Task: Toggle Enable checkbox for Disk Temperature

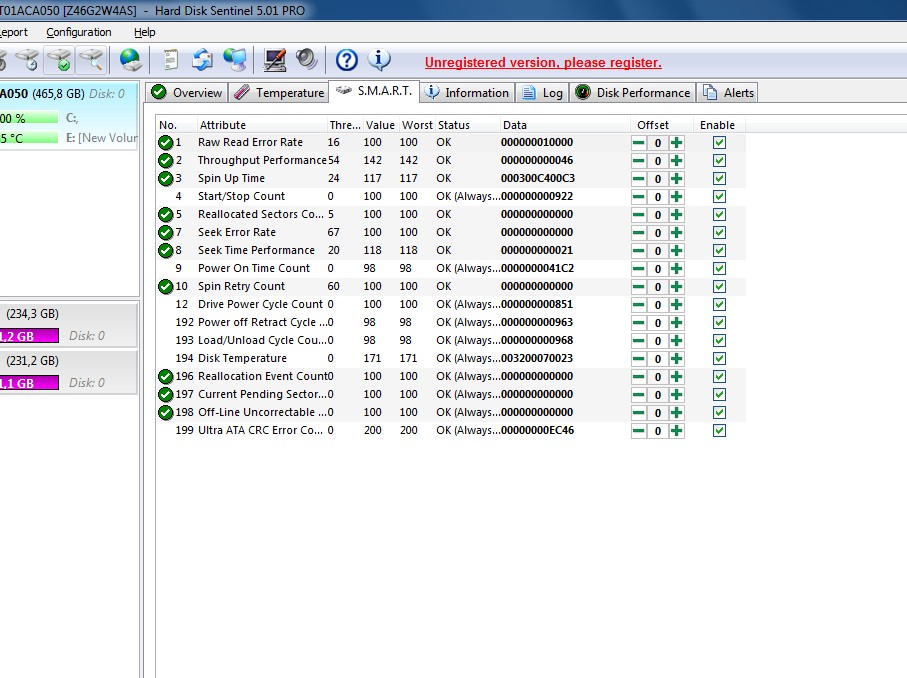Action: (x=719, y=359)
